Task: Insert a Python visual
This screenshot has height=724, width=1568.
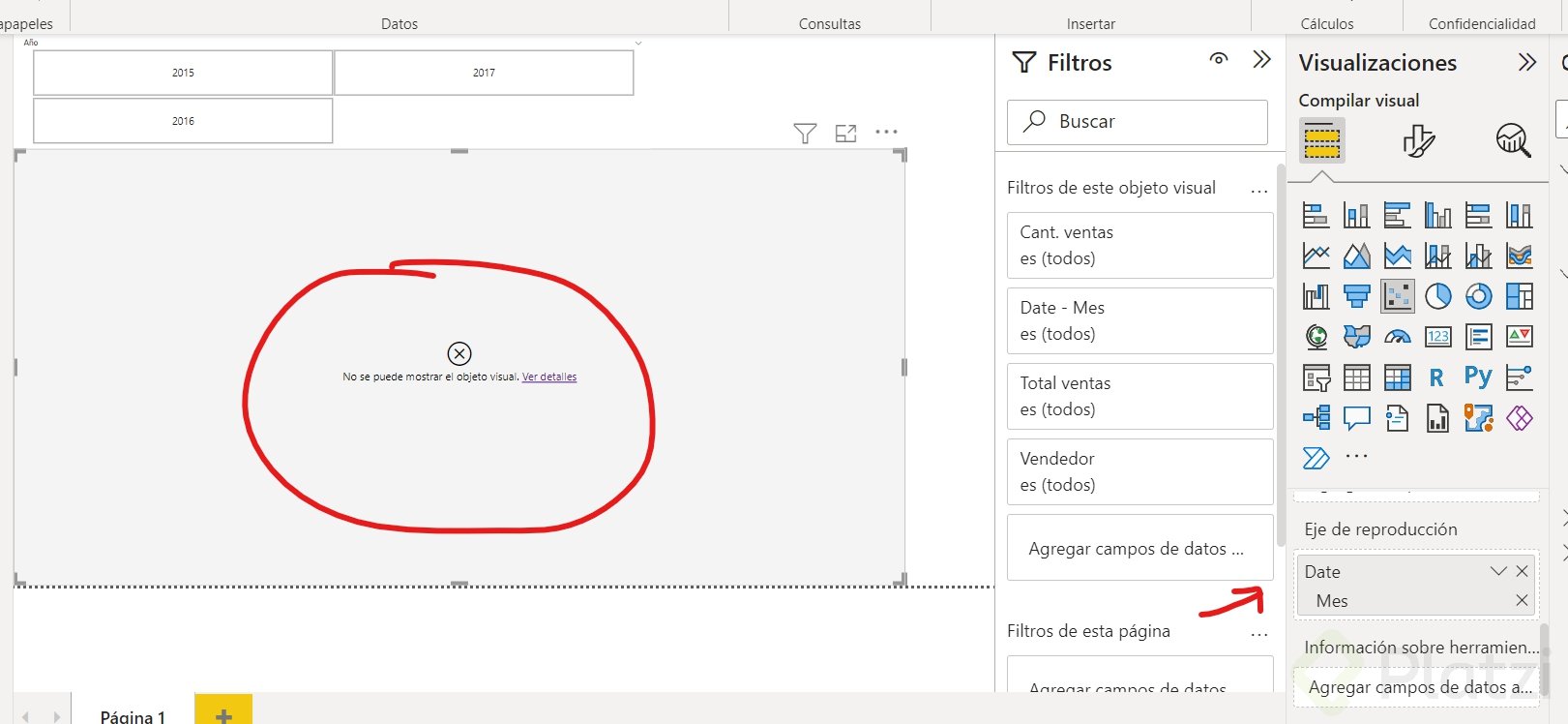Action: click(1478, 376)
